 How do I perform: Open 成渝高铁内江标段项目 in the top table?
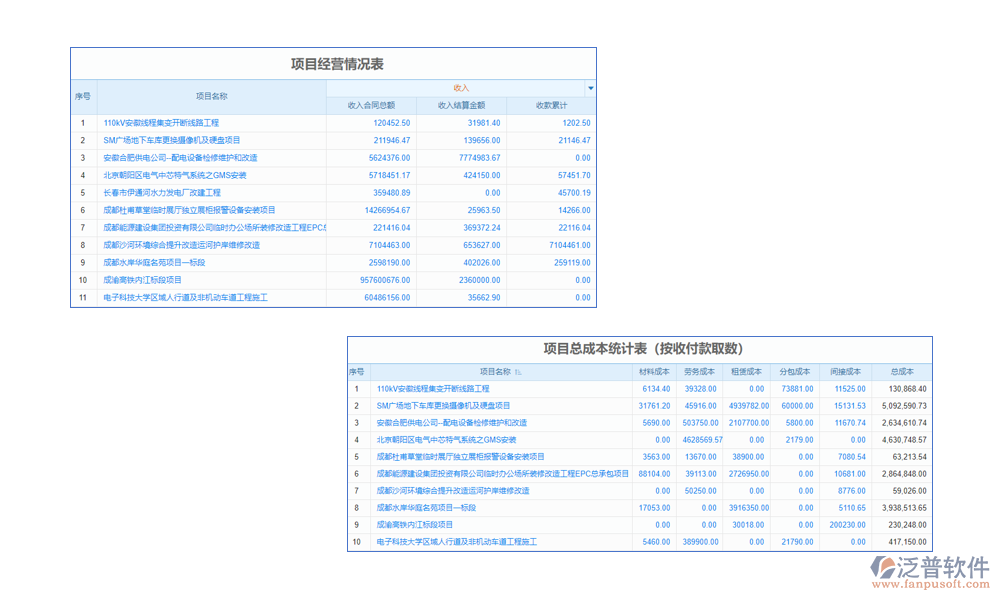[x=143, y=280]
